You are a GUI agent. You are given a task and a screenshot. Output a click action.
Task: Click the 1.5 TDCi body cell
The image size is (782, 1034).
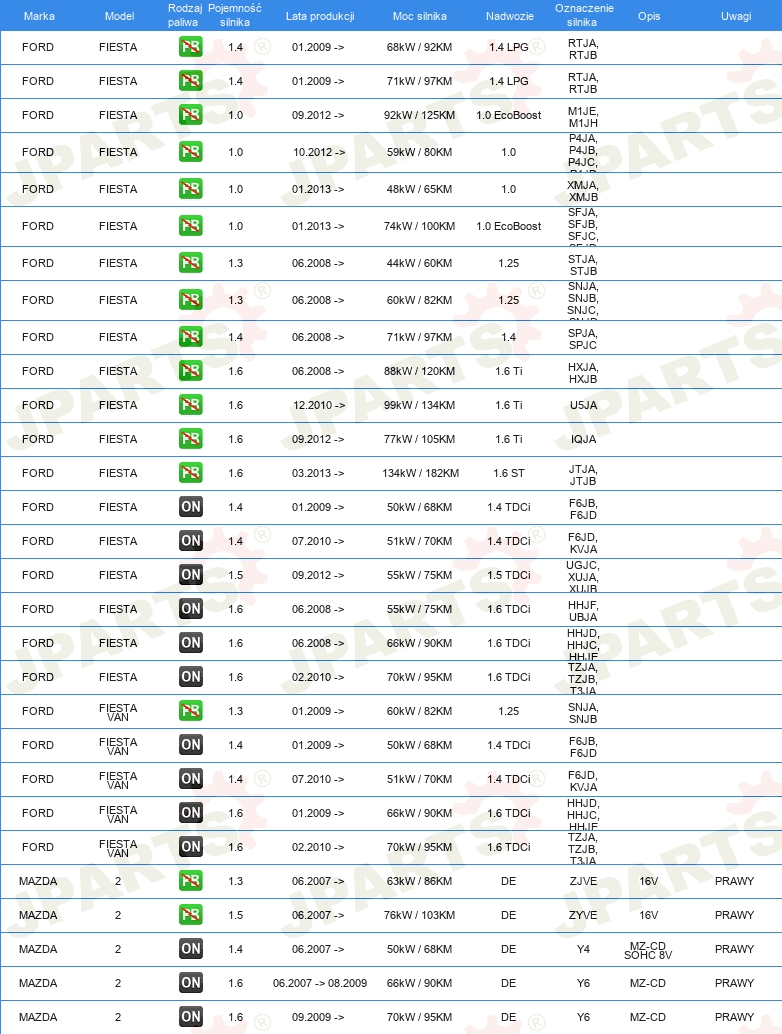coord(508,575)
